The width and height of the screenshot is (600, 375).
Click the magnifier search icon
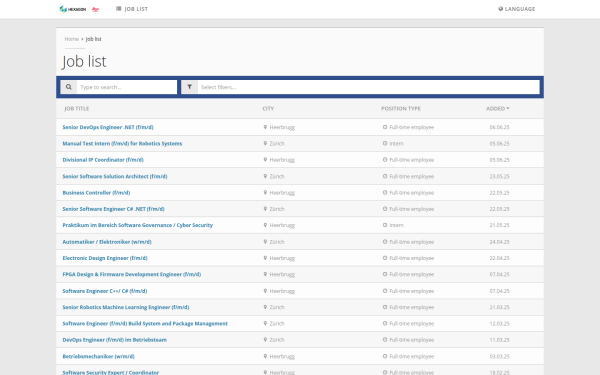(68, 87)
